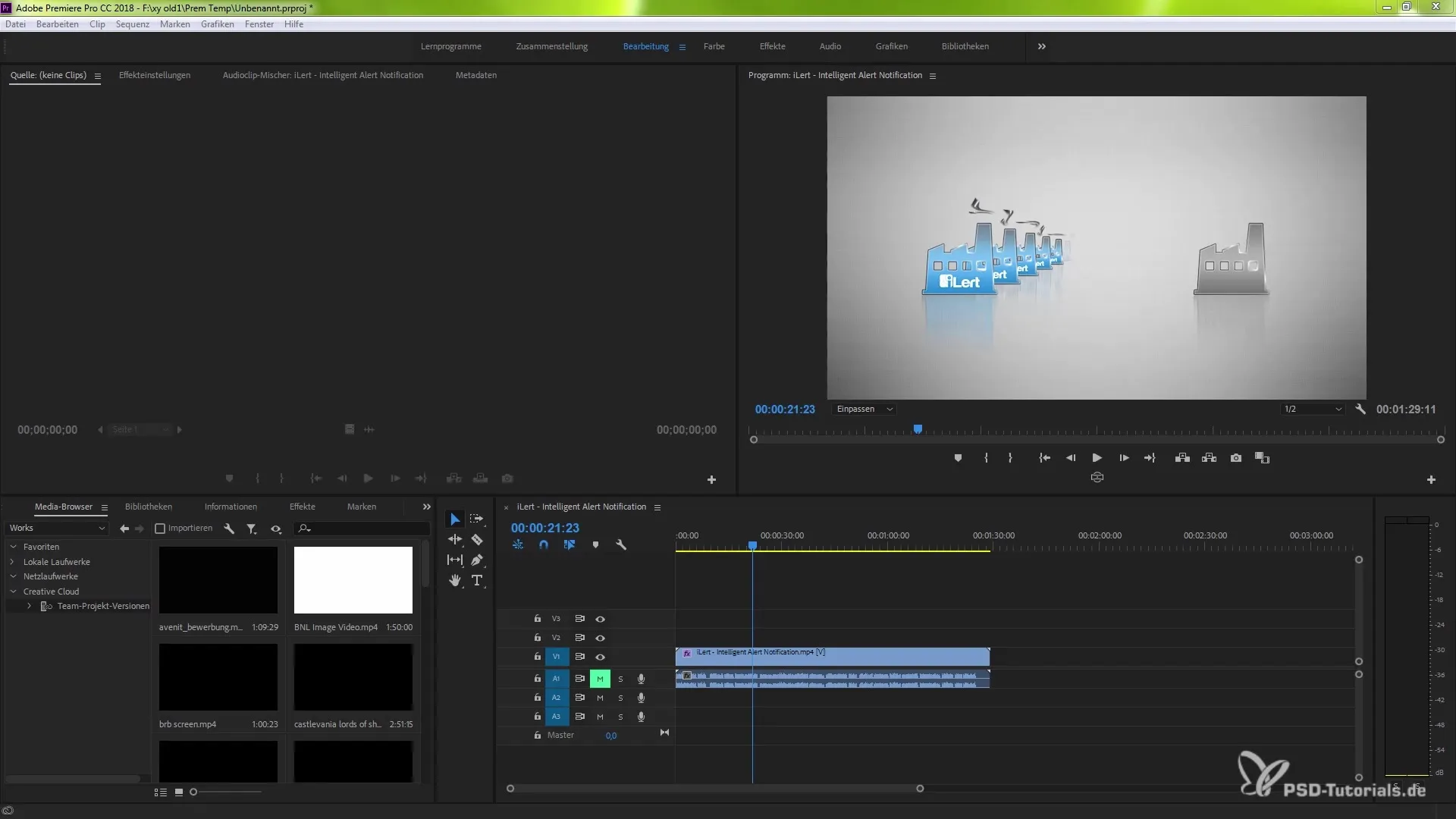Viewport: 1456px width, 819px height.
Task: Select the Slip tool
Action: click(x=455, y=560)
